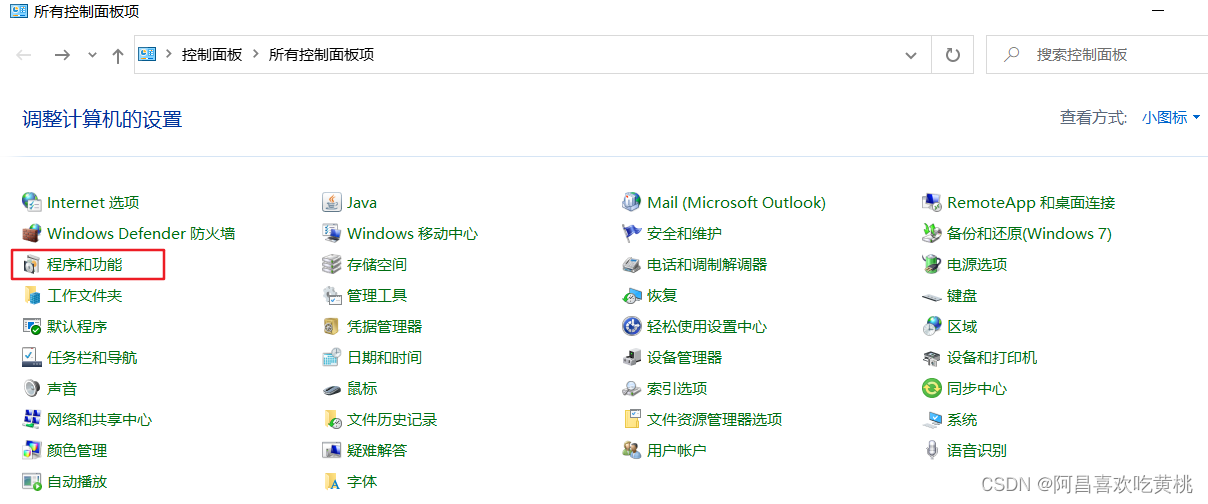Open the 小图标 view mode dropdown

pyautogui.click(x=1171, y=118)
